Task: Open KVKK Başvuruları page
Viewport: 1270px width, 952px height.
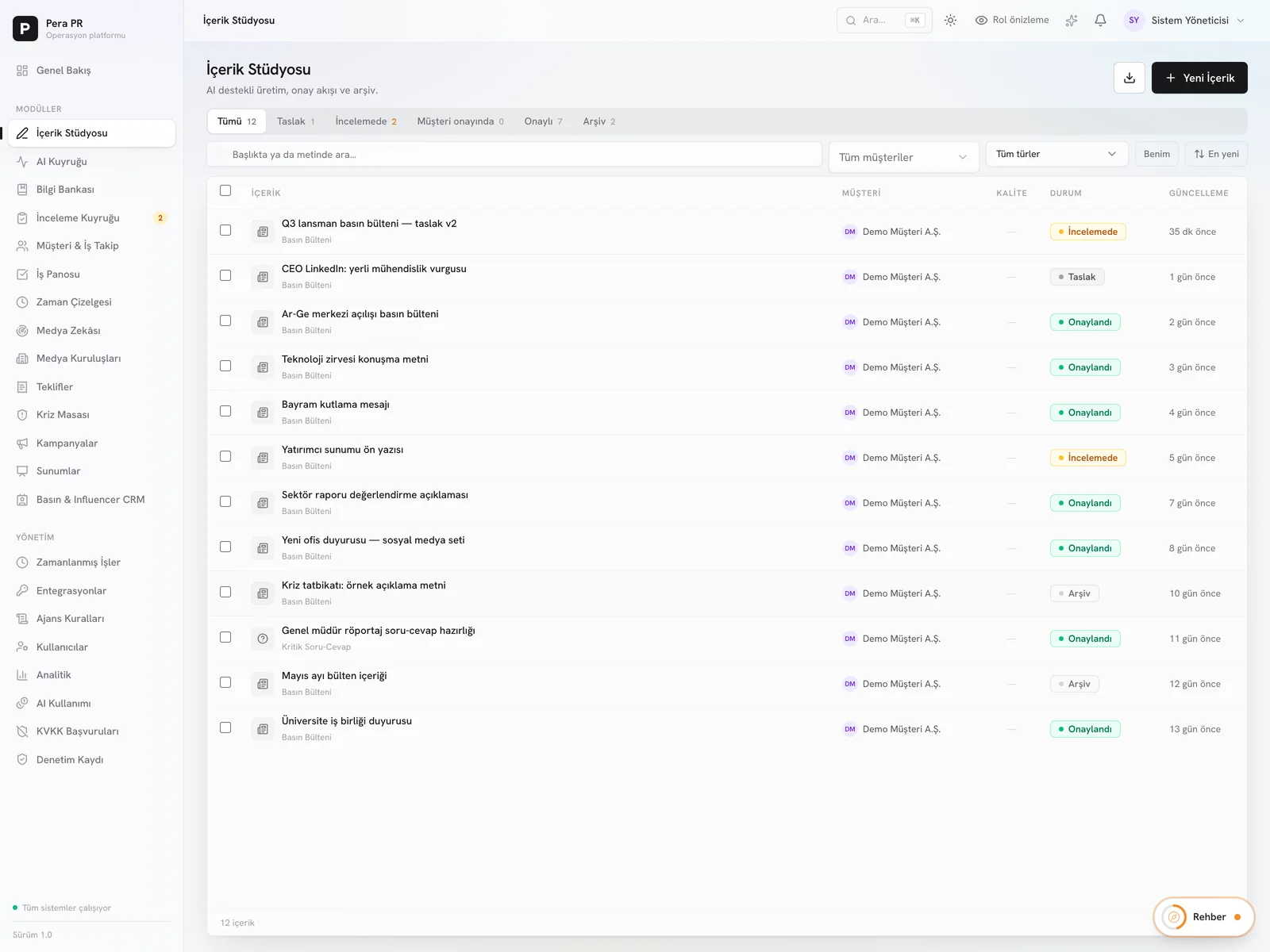Action: point(91,731)
